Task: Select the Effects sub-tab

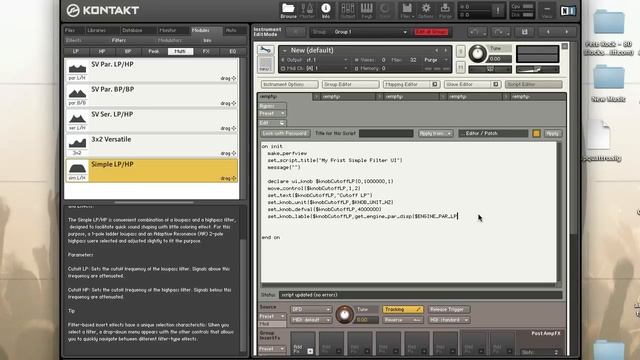Action: click(74, 40)
